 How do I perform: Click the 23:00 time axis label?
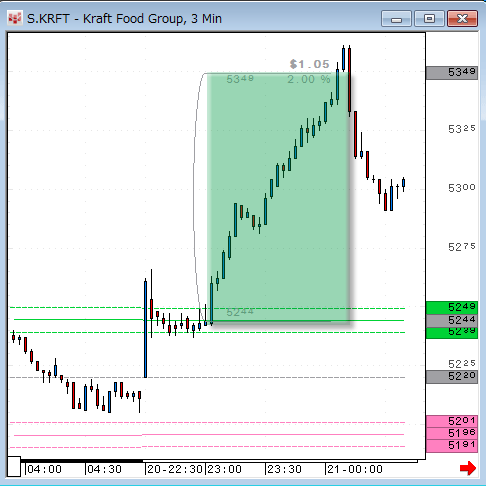click(x=224, y=469)
